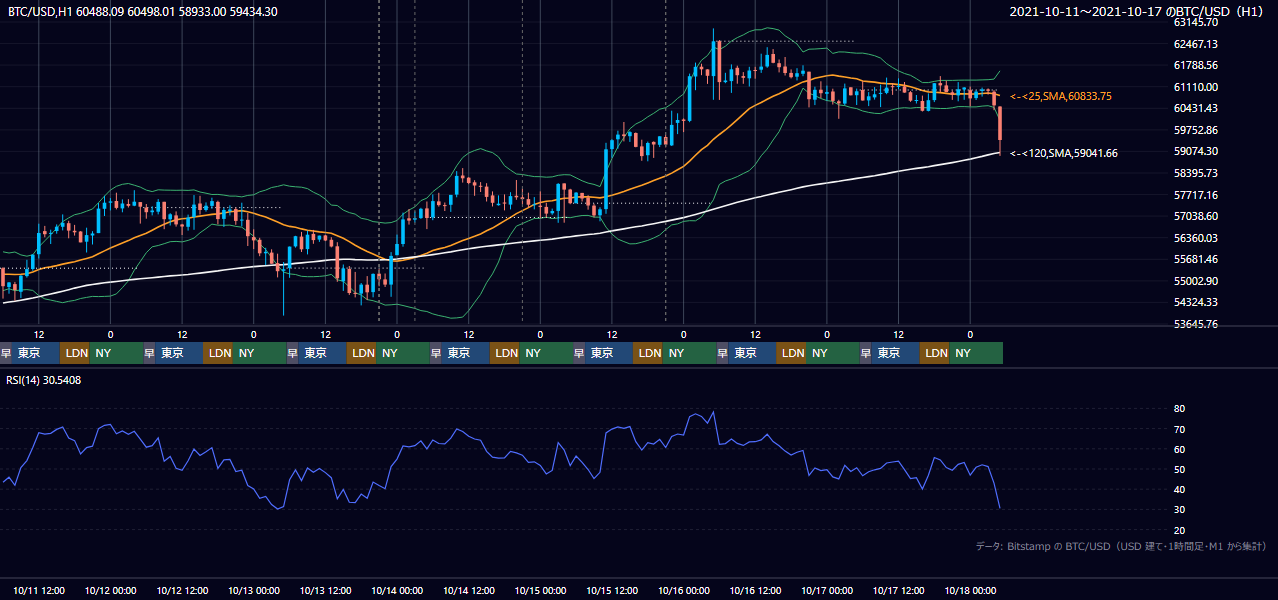Select the 120 SMA label 59041.66
Screen dimensions: 1278x600
pyautogui.click(x=1064, y=153)
